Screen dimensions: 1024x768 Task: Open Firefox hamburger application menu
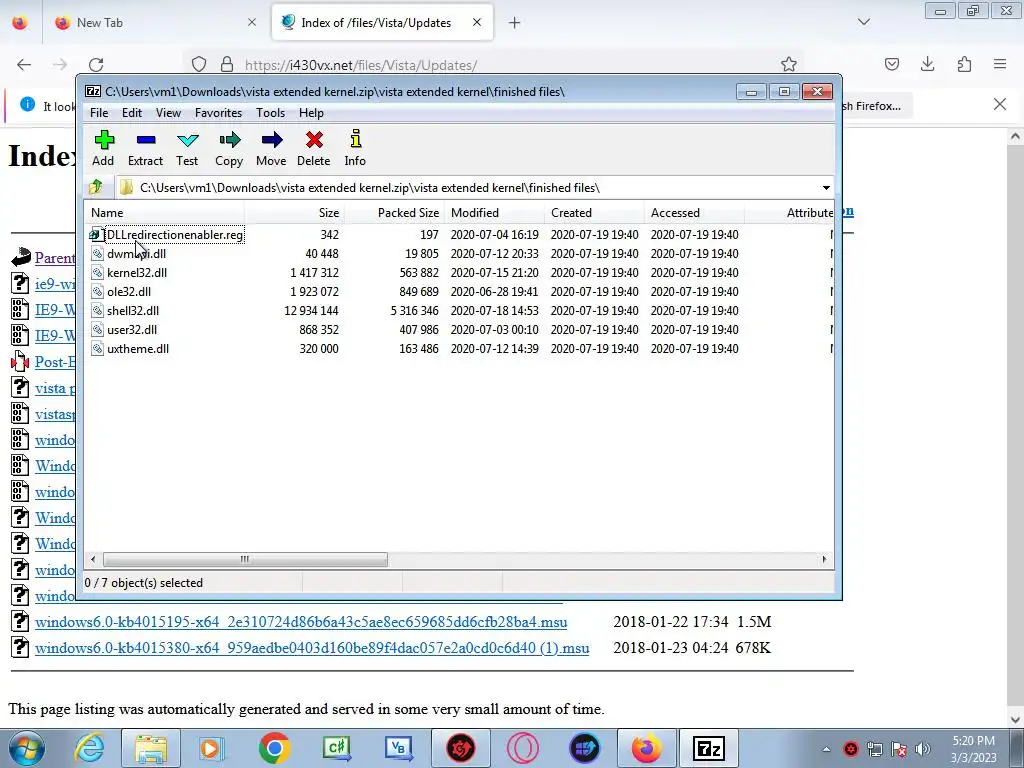pos(1000,64)
